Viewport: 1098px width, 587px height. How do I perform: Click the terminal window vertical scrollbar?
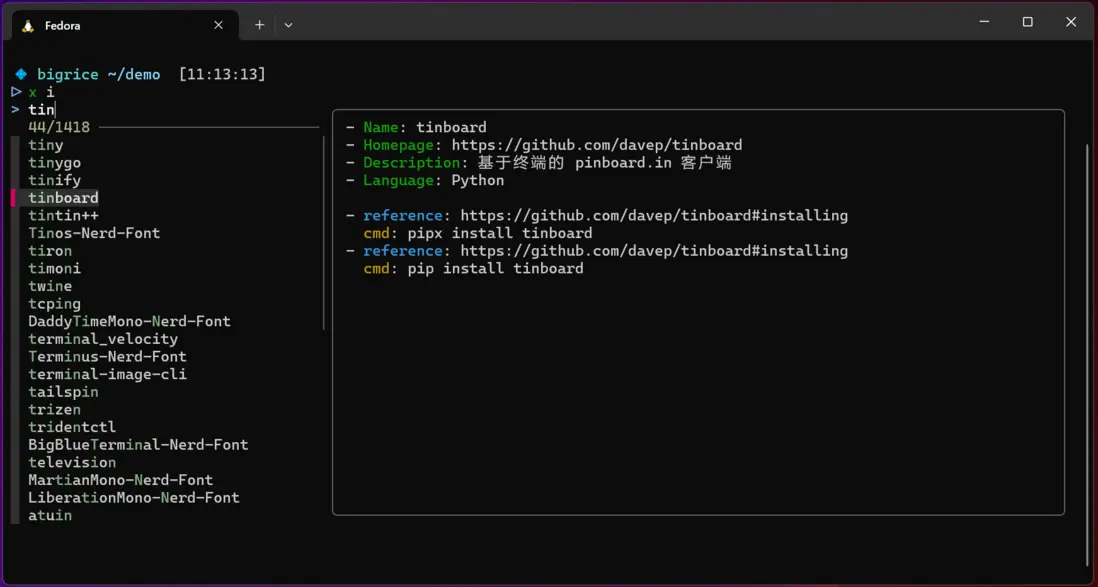[x=1088, y=350]
